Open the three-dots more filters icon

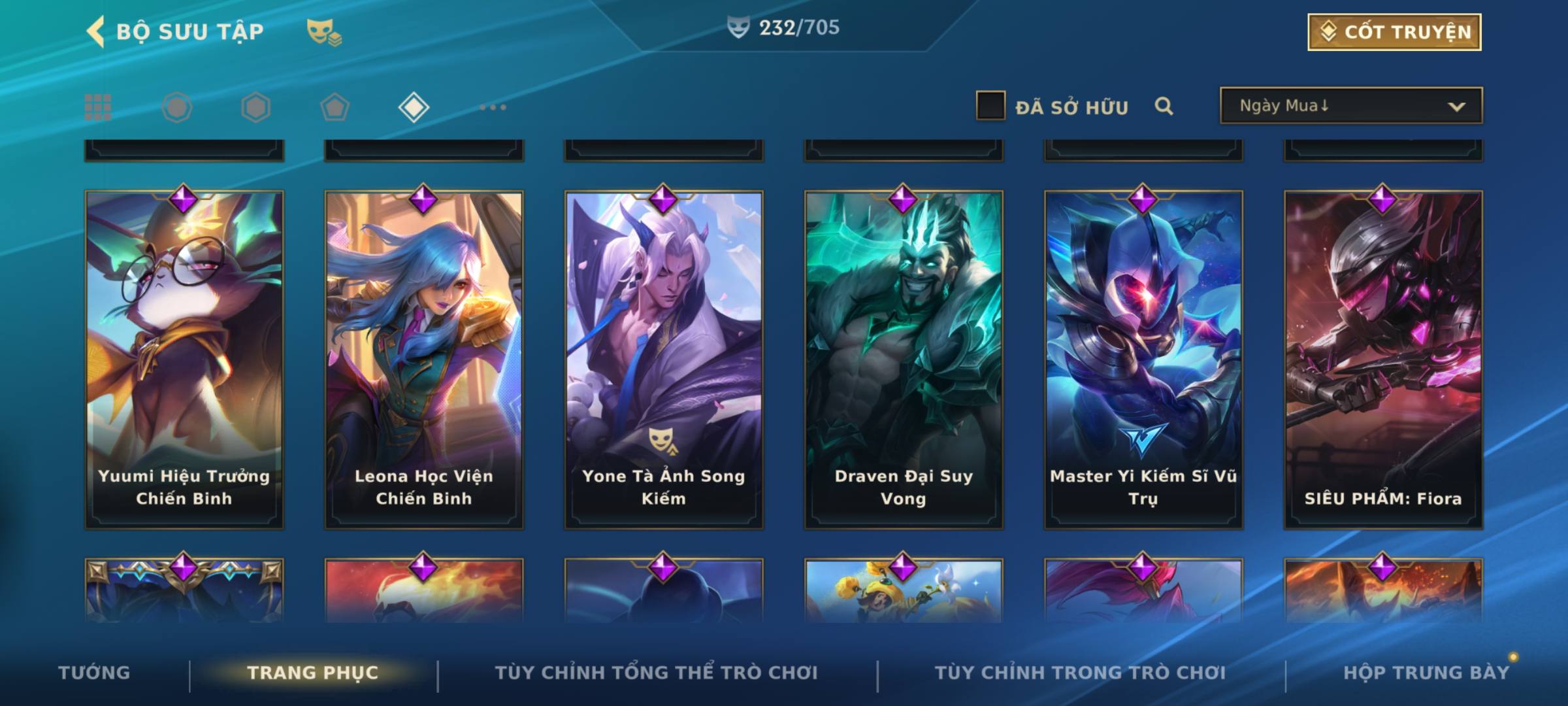[493, 107]
